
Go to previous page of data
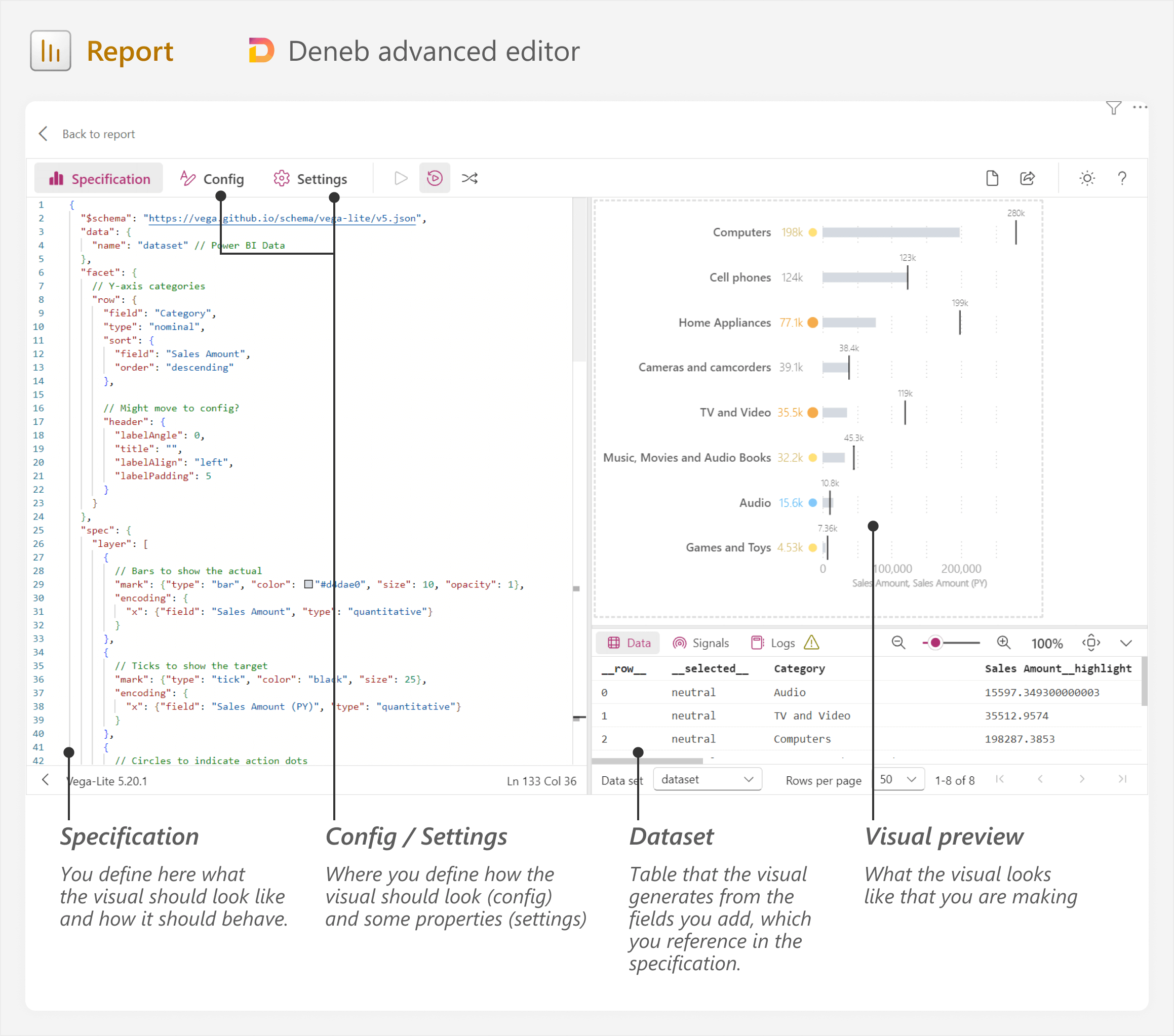click(1040, 779)
